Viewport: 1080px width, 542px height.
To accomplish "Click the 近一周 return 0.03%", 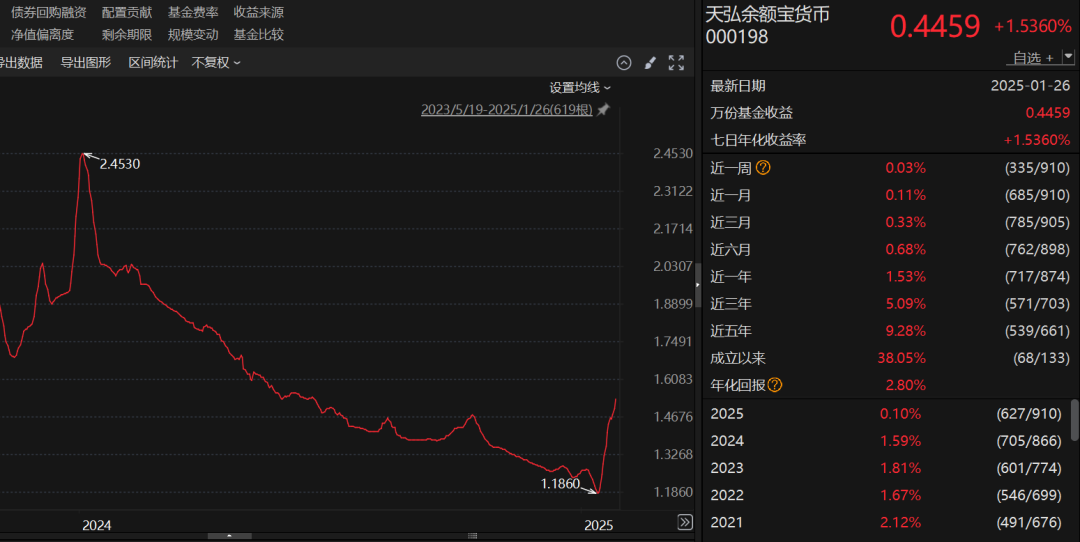I will coord(906,168).
